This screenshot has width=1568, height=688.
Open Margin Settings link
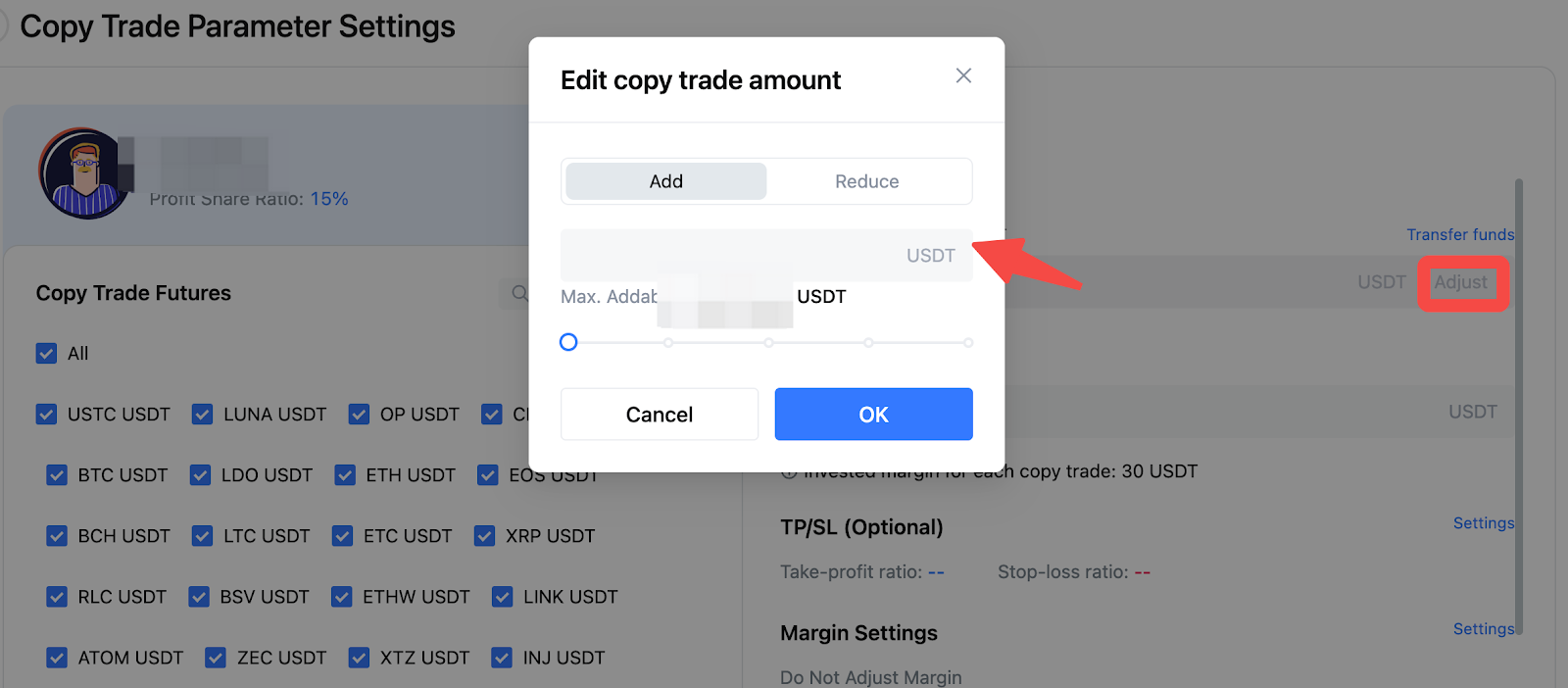pyautogui.click(x=1484, y=629)
